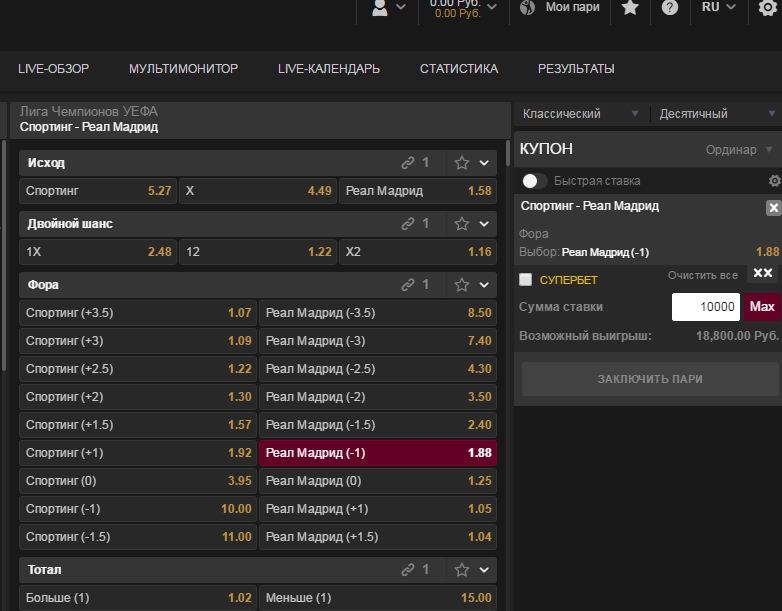Click the link icon in Фора header
782x611 pixels.
(408, 284)
